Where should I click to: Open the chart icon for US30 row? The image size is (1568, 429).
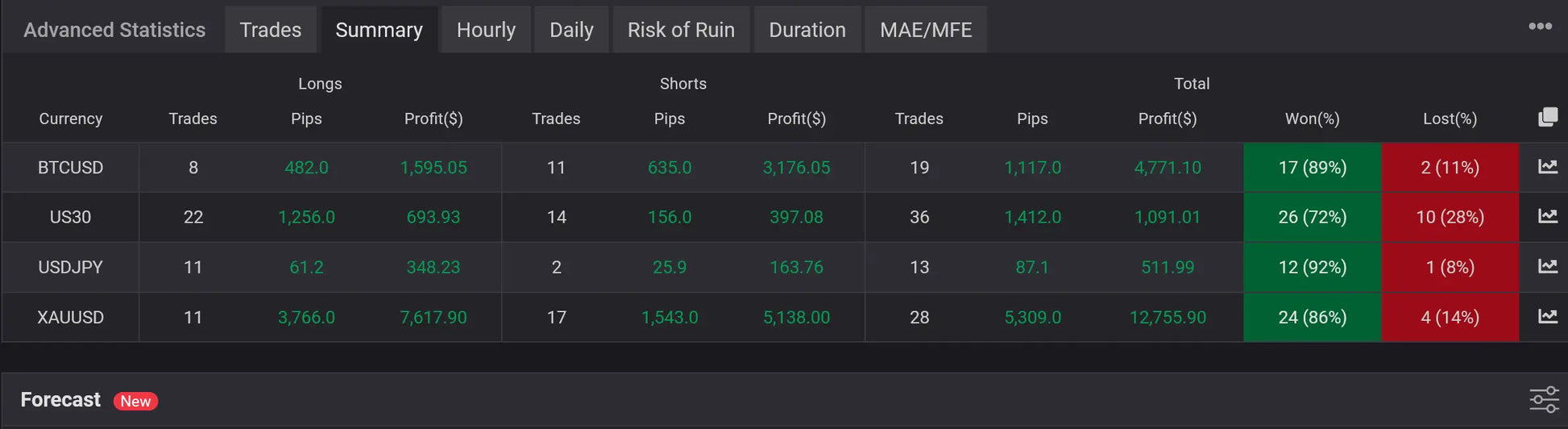tap(1548, 216)
